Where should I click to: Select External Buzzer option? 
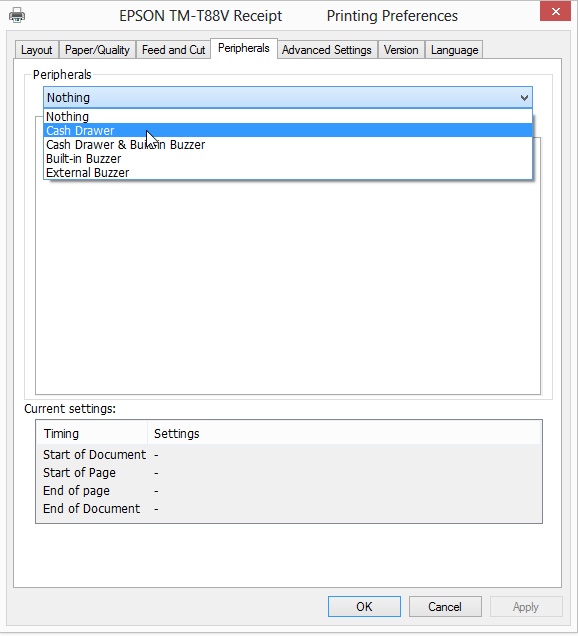[288, 173]
